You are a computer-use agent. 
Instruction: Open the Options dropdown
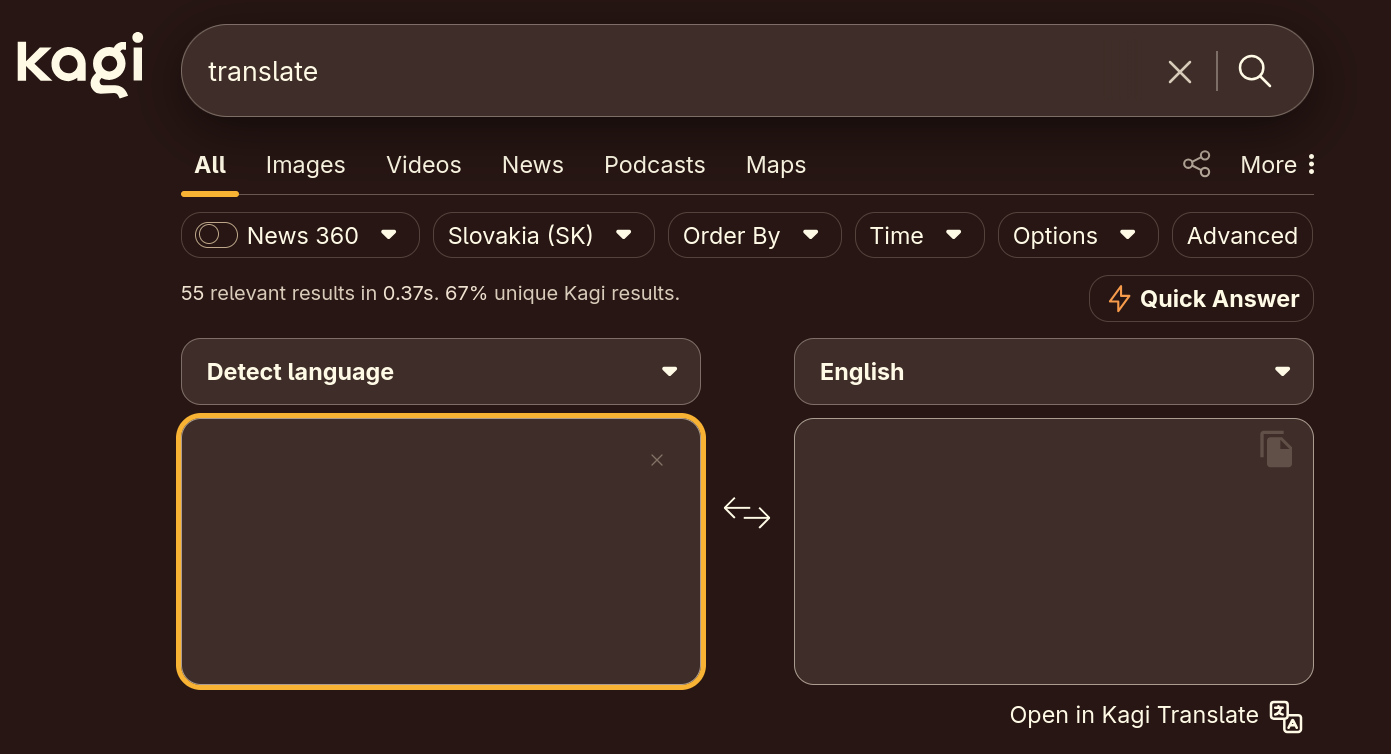(1078, 235)
